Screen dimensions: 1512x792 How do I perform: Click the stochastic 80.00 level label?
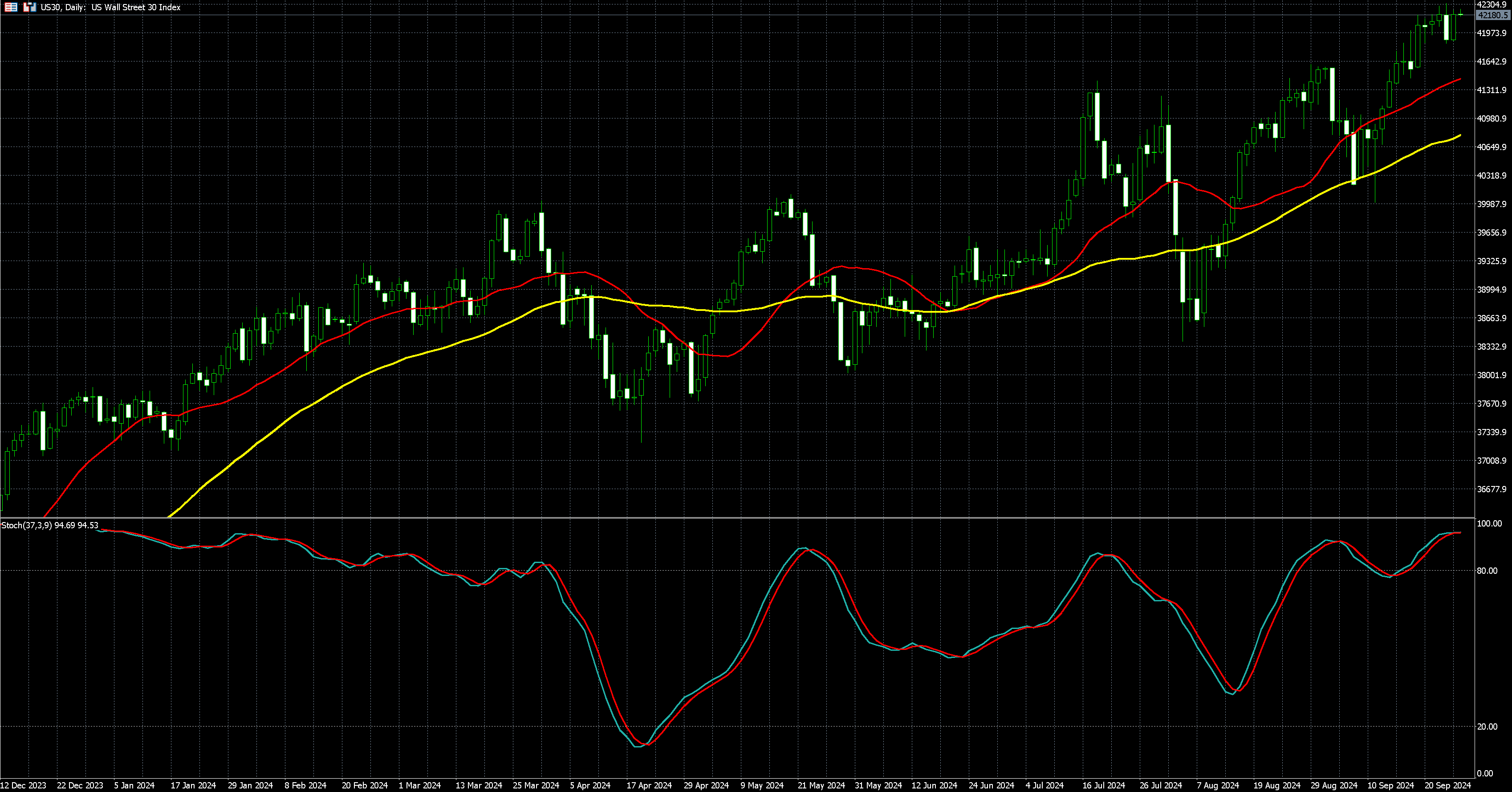click(1487, 571)
